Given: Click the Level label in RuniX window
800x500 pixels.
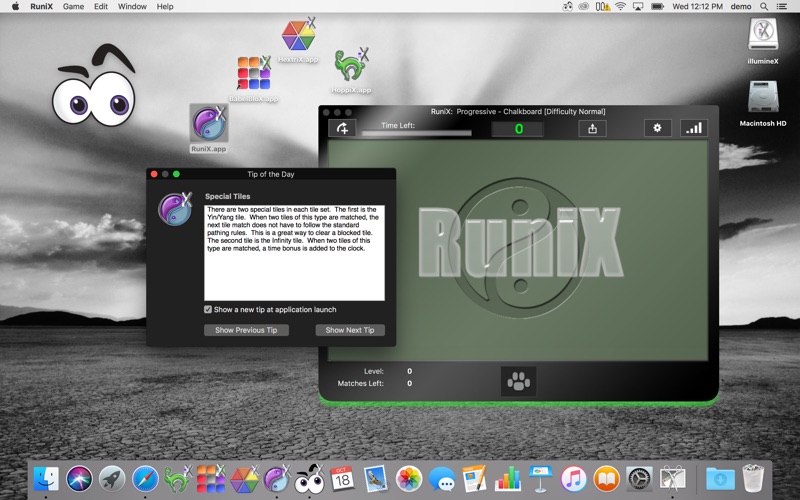Looking at the screenshot, I should click(x=374, y=371).
